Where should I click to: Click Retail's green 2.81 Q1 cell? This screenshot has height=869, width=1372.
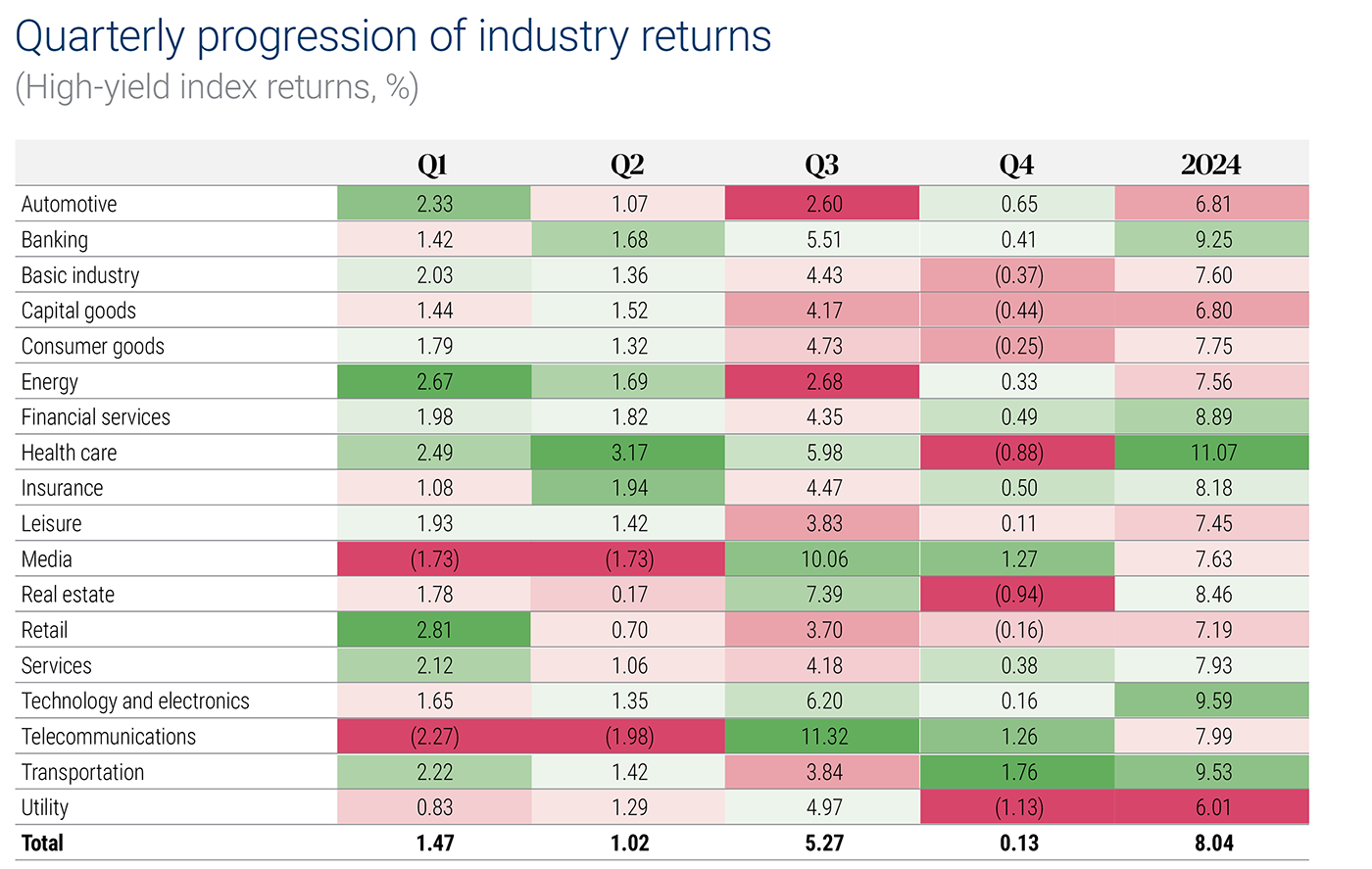pos(434,630)
